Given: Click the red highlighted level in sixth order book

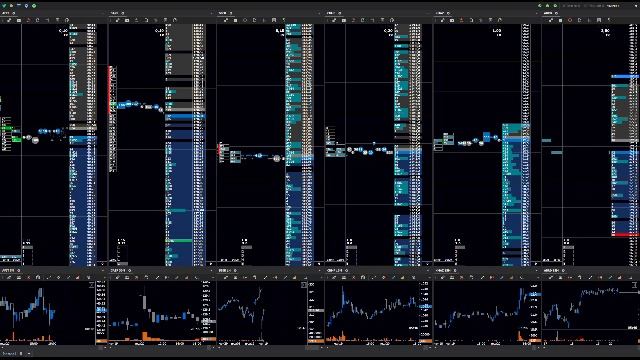Looking at the screenshot, I should 625,235.
